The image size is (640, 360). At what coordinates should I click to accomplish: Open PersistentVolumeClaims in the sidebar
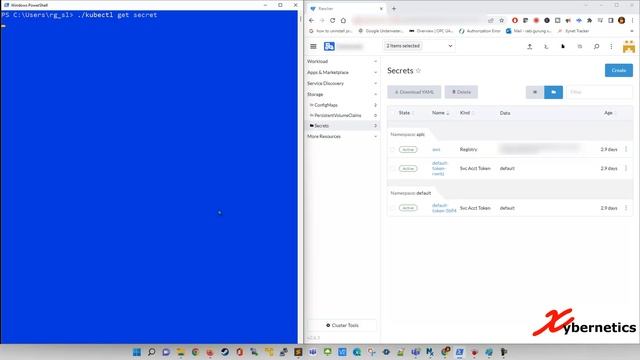343,116
